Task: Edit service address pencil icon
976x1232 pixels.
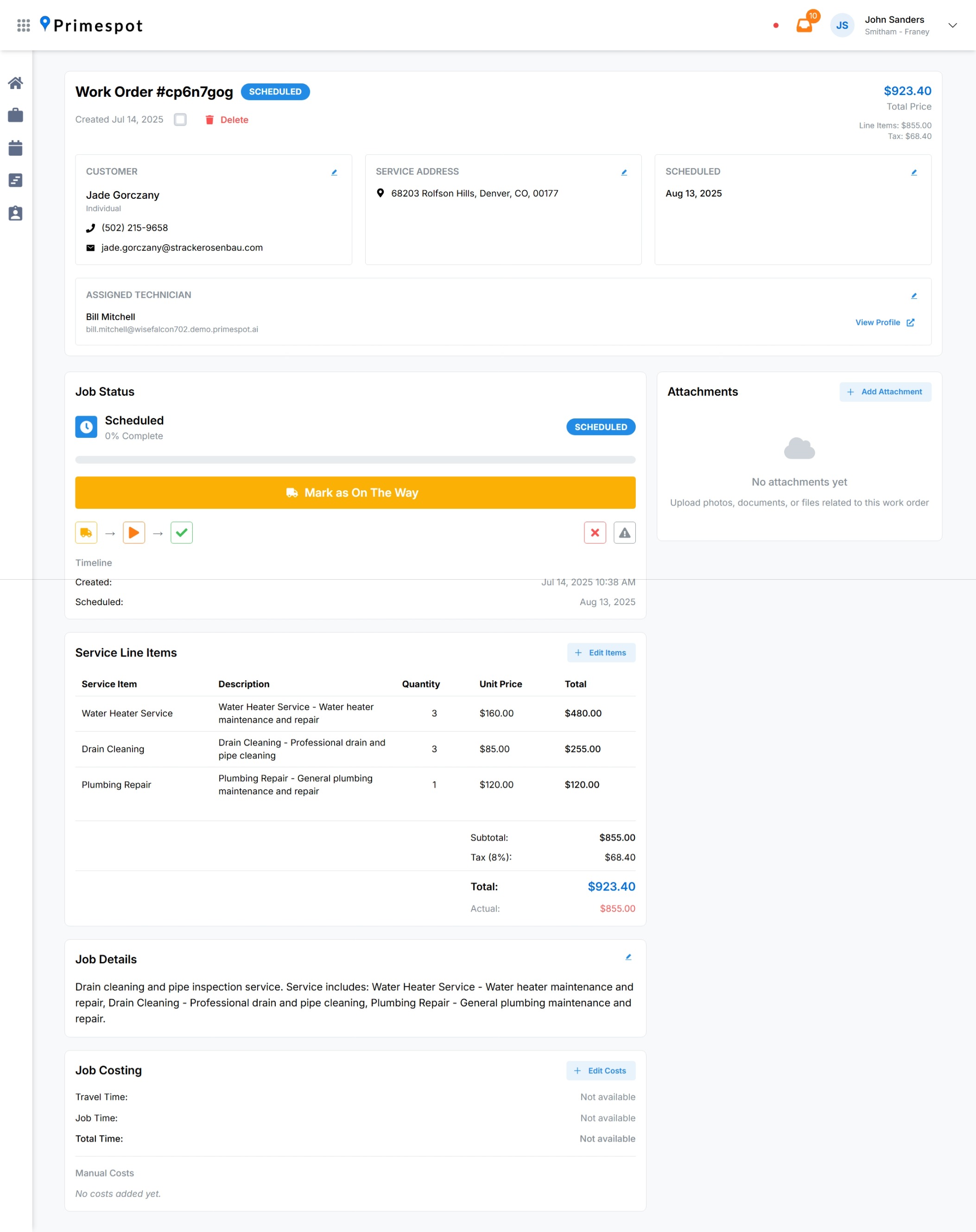Action: (624, 172)
